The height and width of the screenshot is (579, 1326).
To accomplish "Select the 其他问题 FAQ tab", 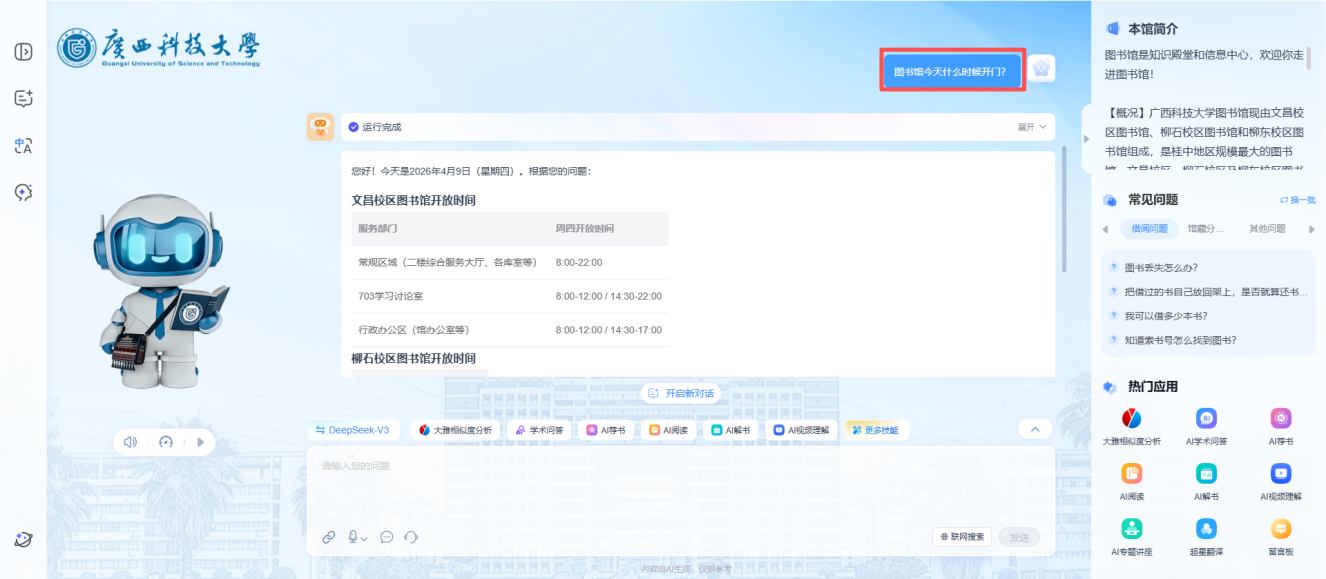I will coord(1267,229).
